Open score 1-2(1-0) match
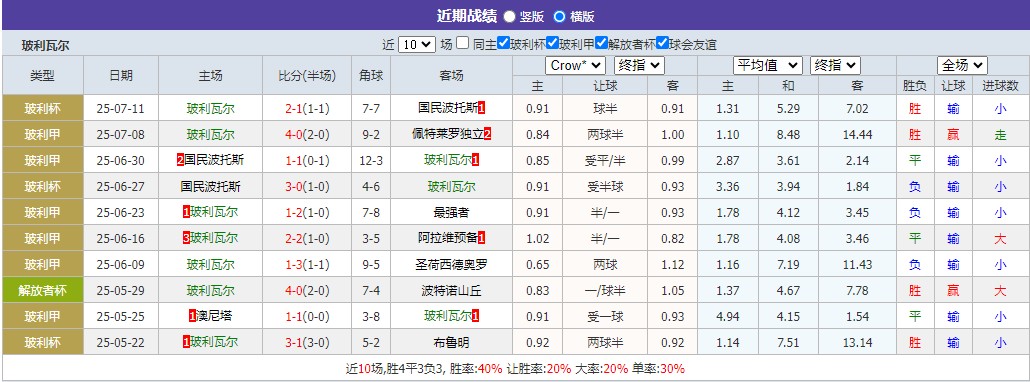The image size is (1030, 382). 307,213
